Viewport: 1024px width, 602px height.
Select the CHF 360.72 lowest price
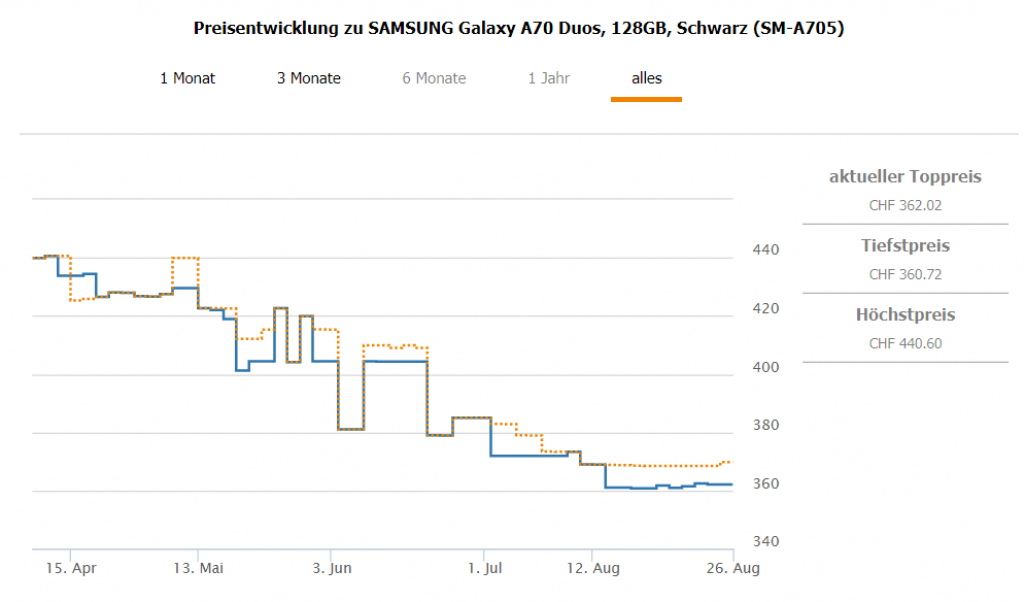[x=905, y=274]
